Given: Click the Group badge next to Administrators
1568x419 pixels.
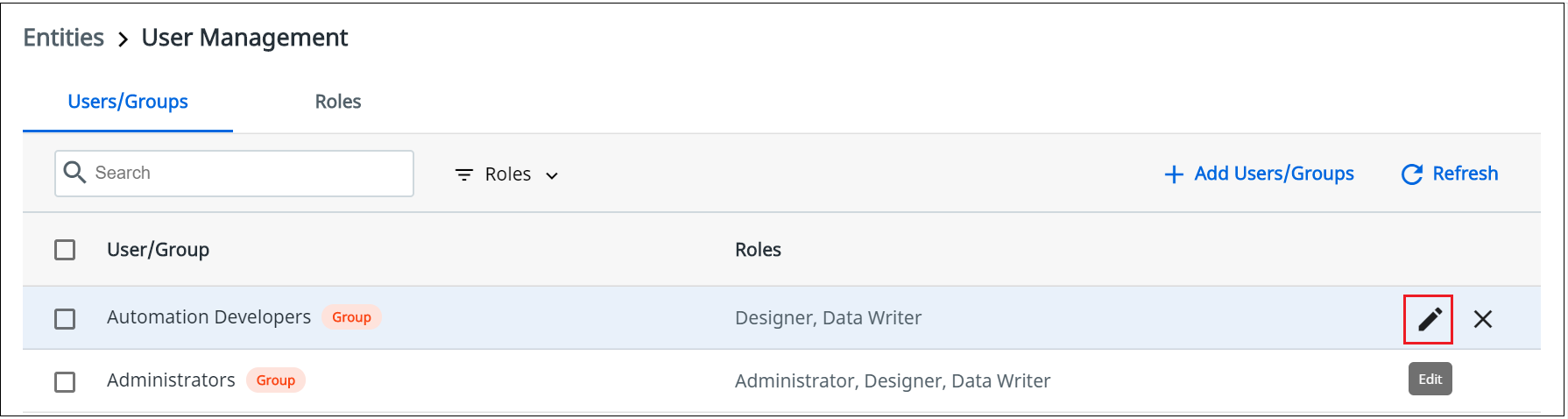Looking at the screenshot, I should (x=276, y=380).
